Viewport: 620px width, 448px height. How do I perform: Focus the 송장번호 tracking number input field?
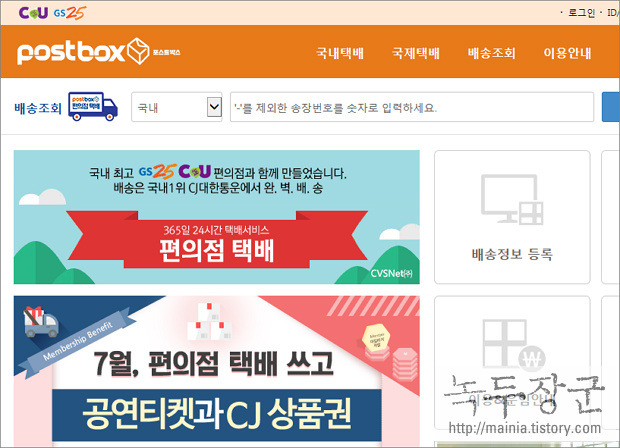pyautogui.click(x=412, y=107)
